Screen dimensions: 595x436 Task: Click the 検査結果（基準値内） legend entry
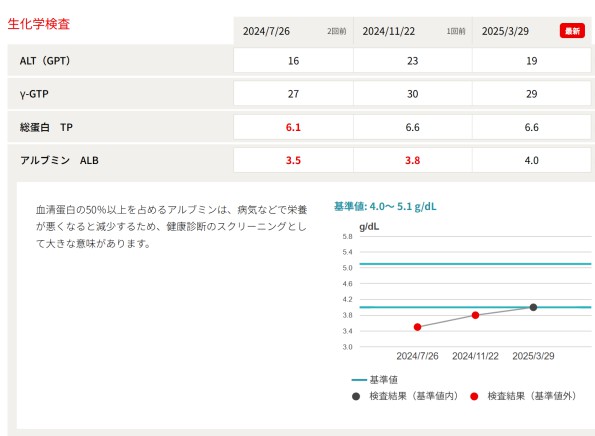405,396
